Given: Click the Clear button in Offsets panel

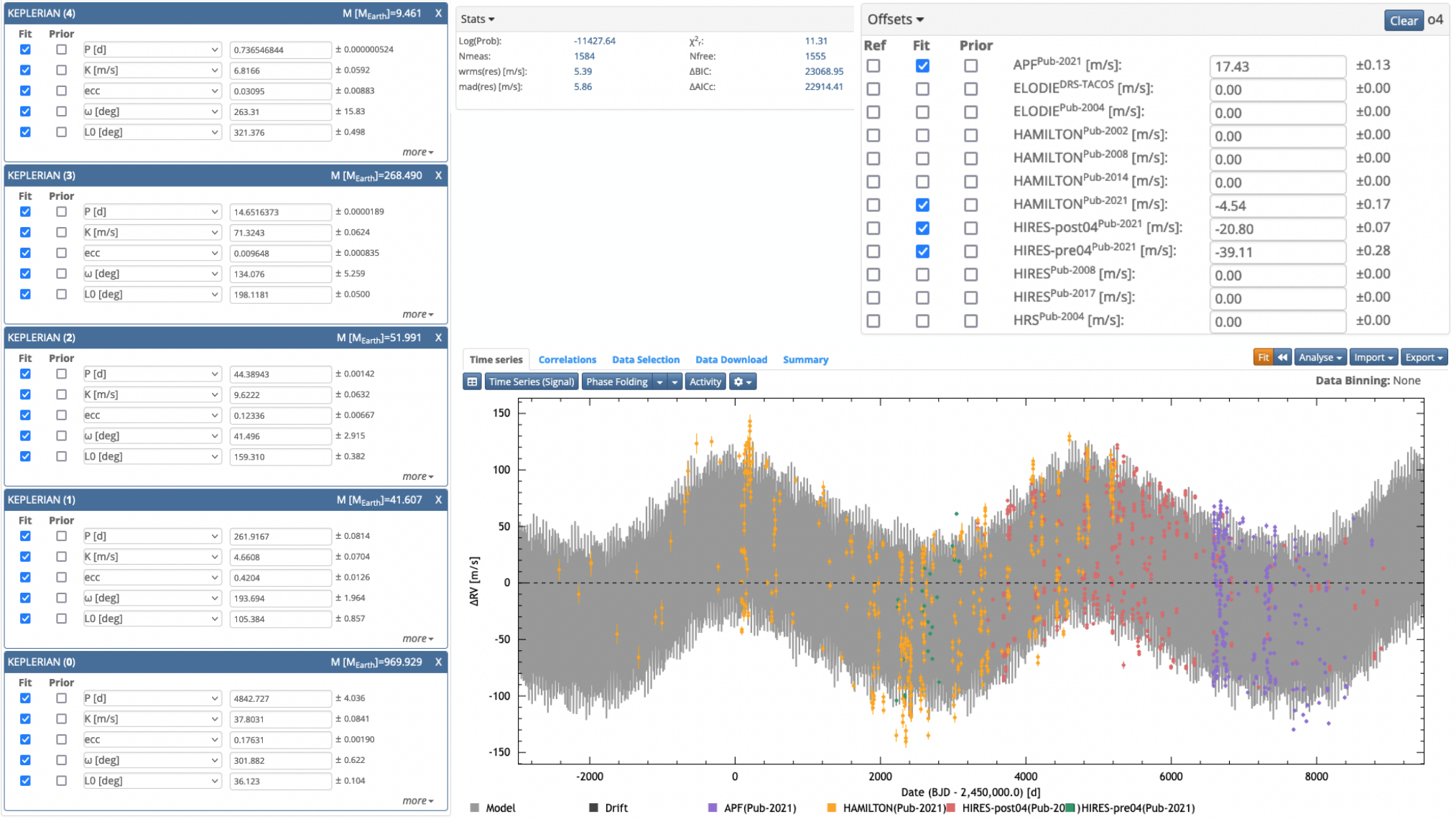Looking at the screenshot, I should click(1404, 21).
